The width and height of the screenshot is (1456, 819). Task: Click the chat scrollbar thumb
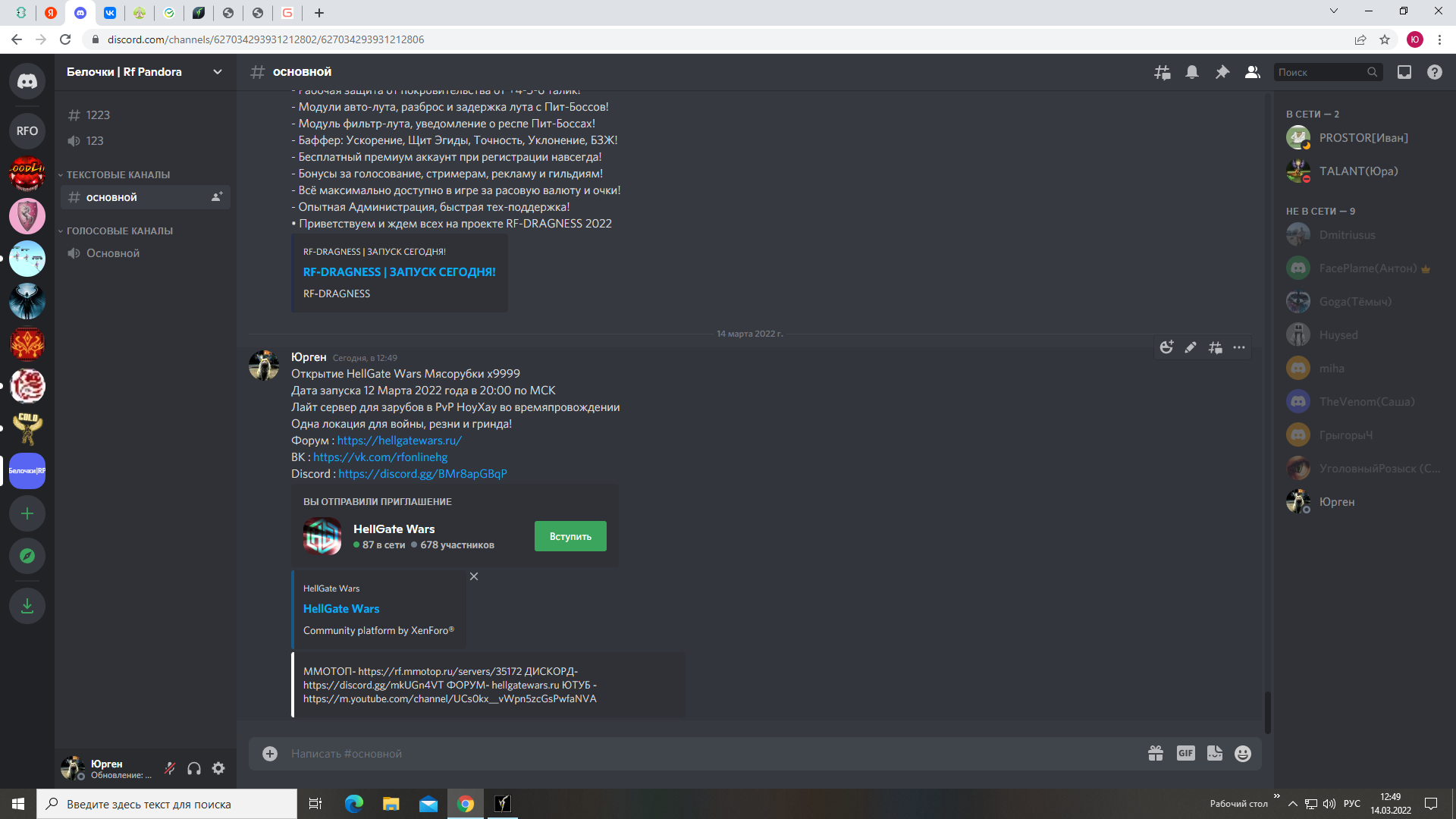click(1267, 712)
